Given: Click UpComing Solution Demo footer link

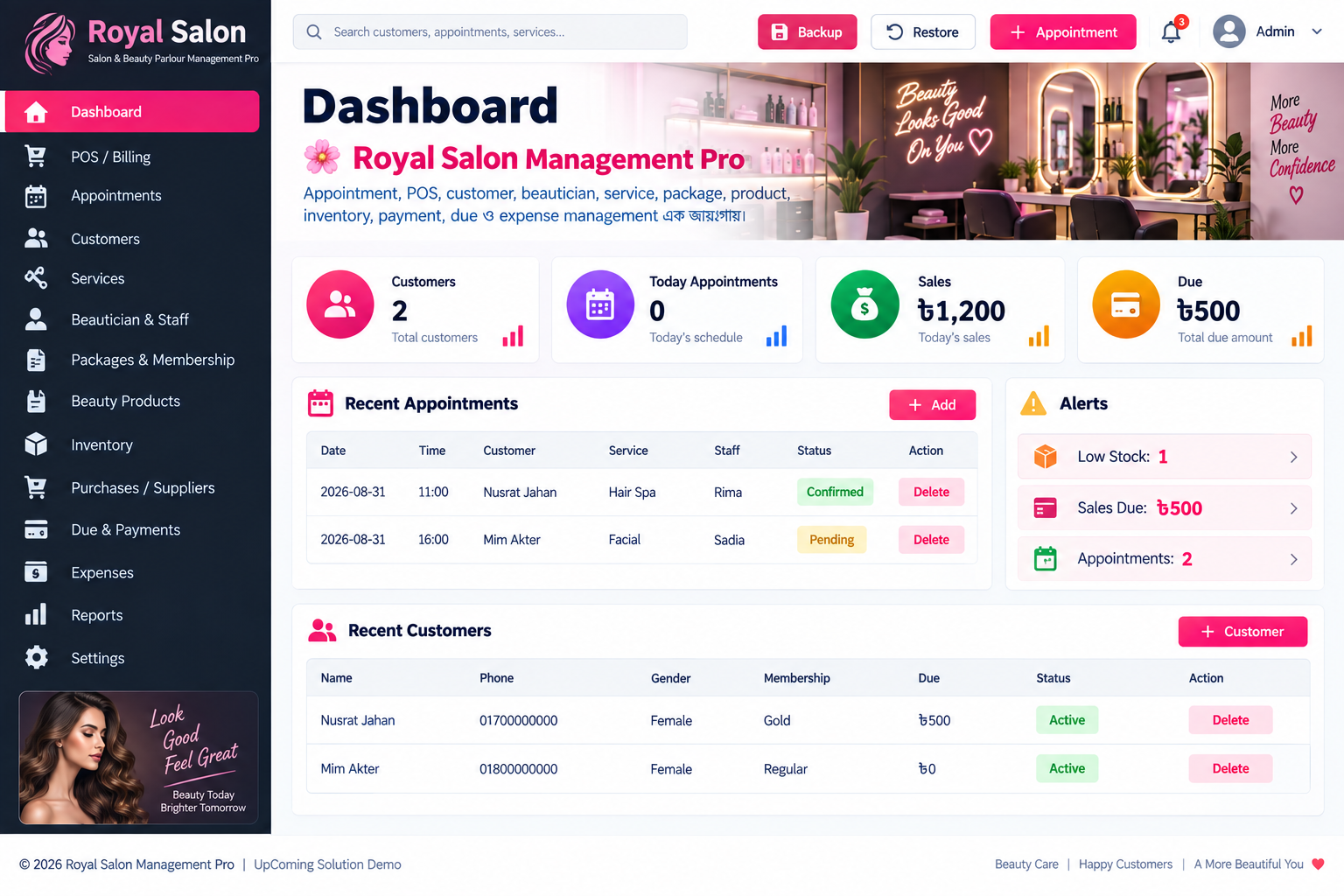Looking at the screenshot, I should [x=328, y=864].
